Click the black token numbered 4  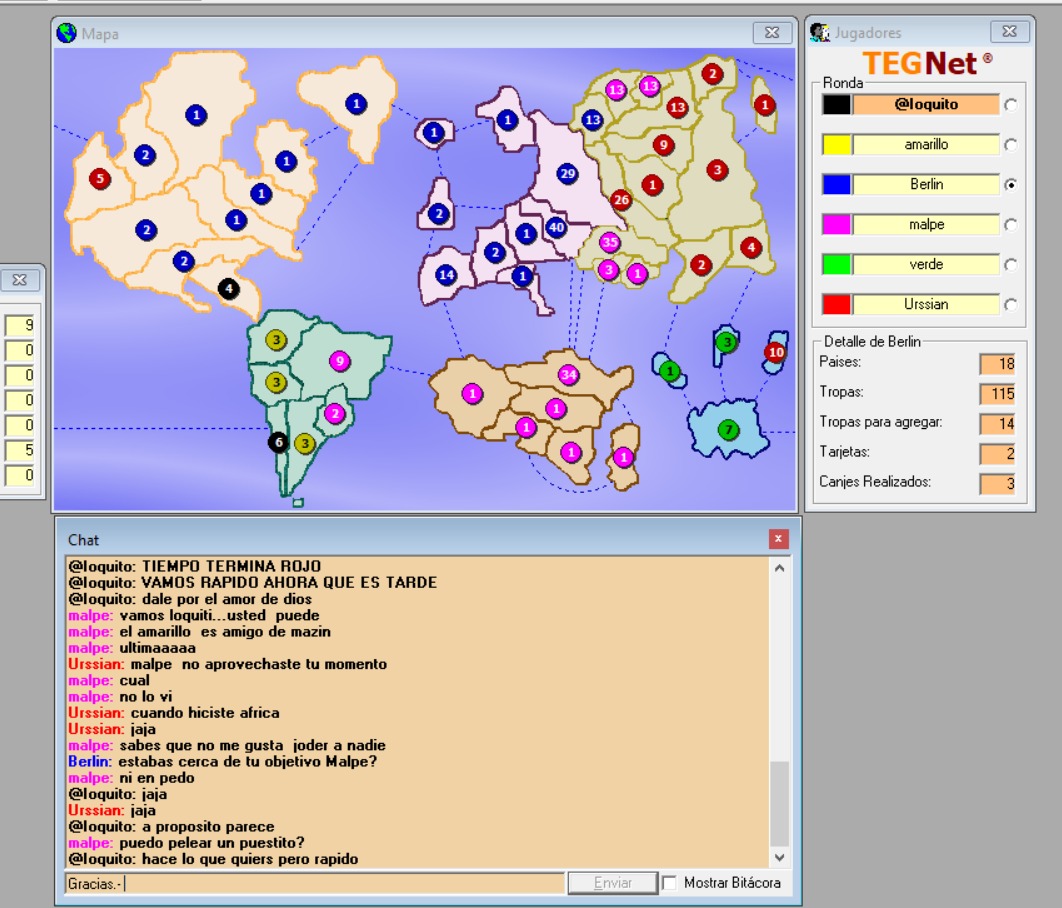(x=229, y=289)
